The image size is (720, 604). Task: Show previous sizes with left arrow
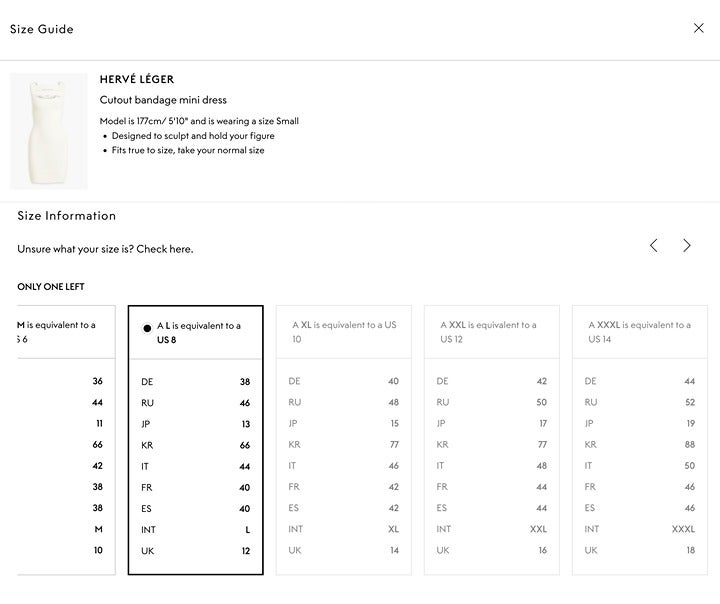click(x=653, y=245)
